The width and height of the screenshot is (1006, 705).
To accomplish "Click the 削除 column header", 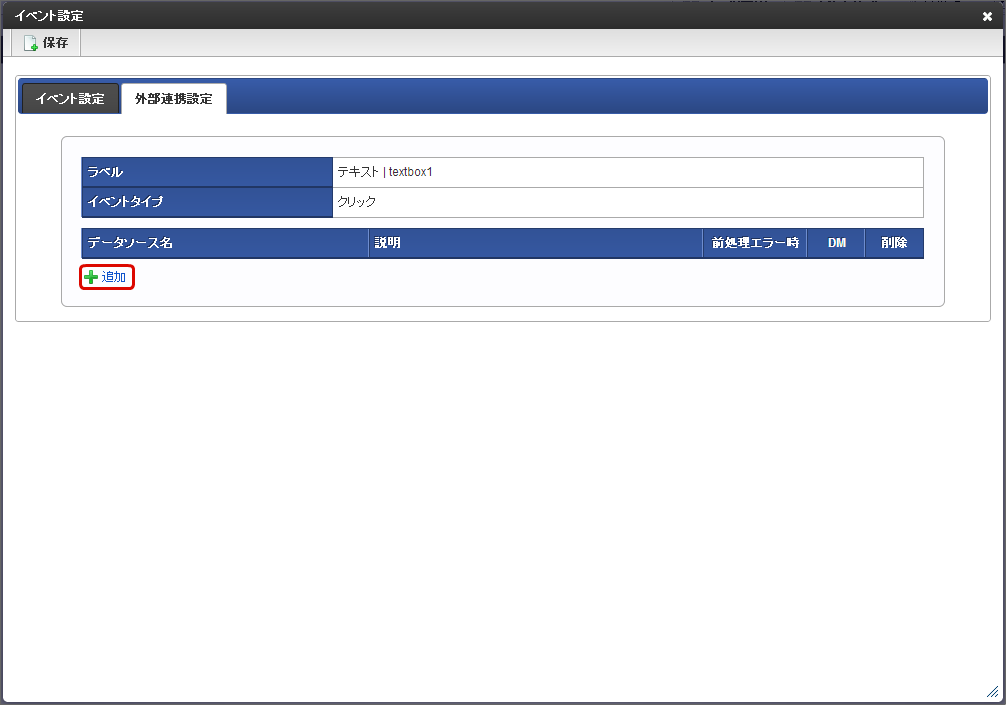I will [894, 243].
